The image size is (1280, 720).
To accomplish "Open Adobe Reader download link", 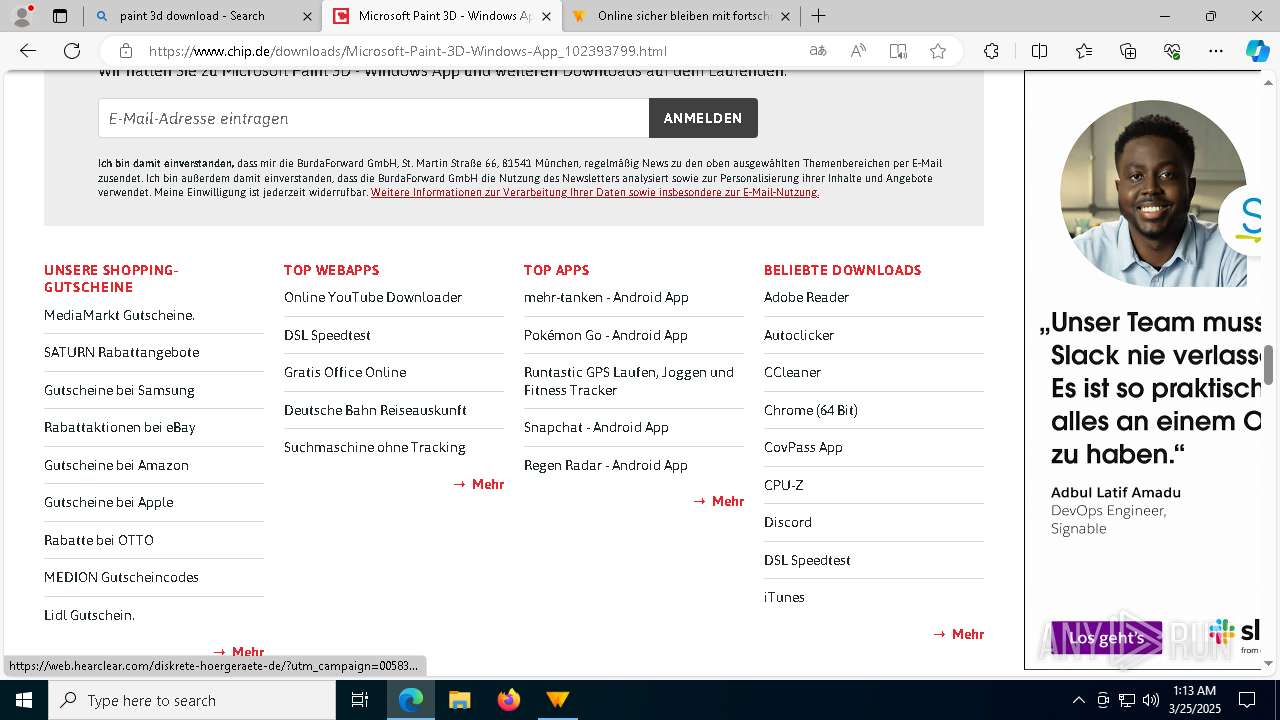I will pyautogui.click(x=806, y=297).
